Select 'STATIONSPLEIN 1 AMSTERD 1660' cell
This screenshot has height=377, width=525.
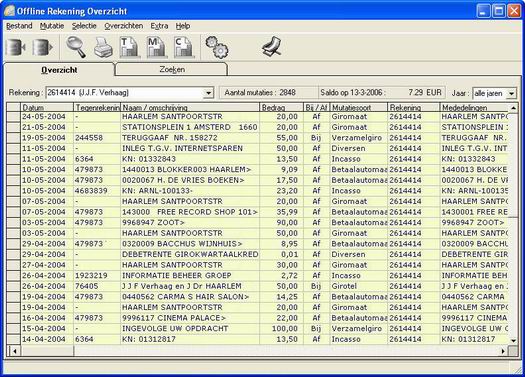click(x=190, y=127)
